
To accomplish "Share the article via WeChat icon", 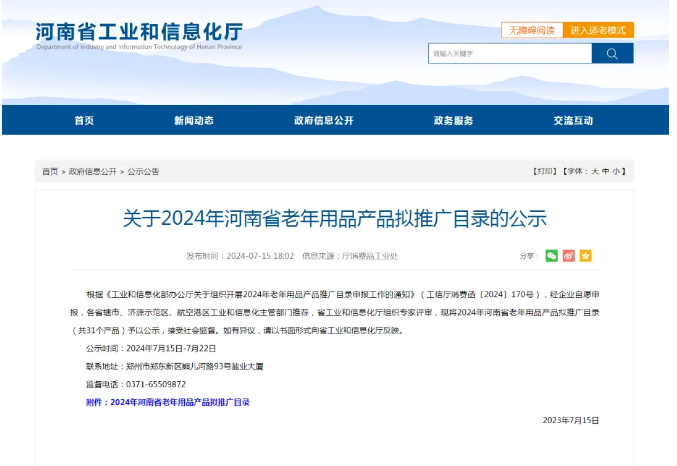I will (552, 256).
